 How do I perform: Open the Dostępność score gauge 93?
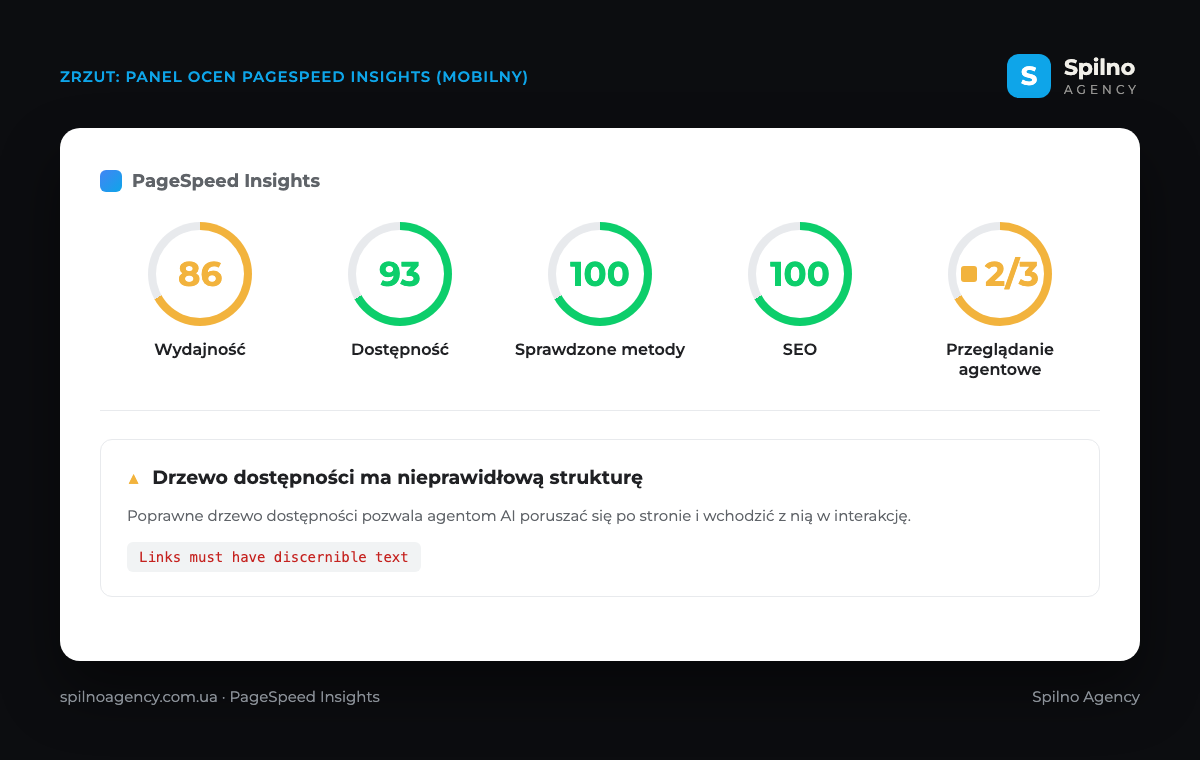(400, 274)
